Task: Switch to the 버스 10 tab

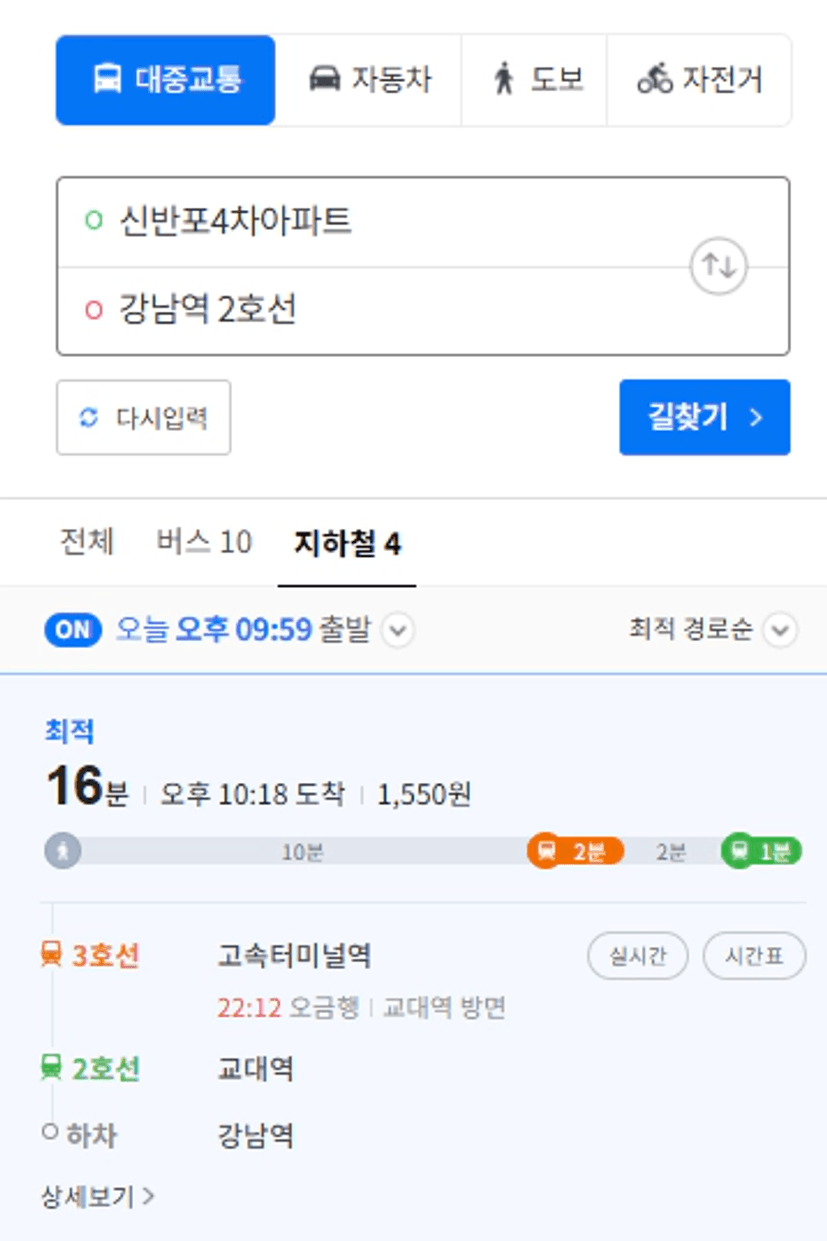Action: (204, 543)
